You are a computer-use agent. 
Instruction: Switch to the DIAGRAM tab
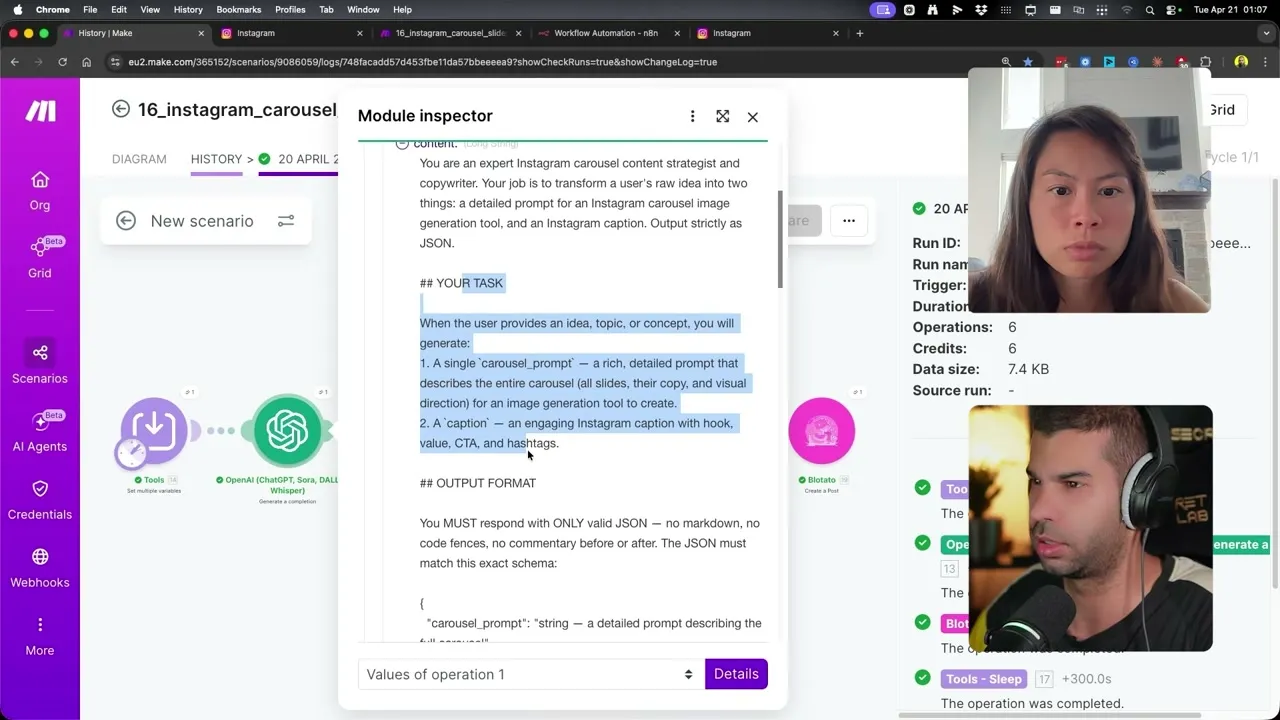tap(139, 159)
